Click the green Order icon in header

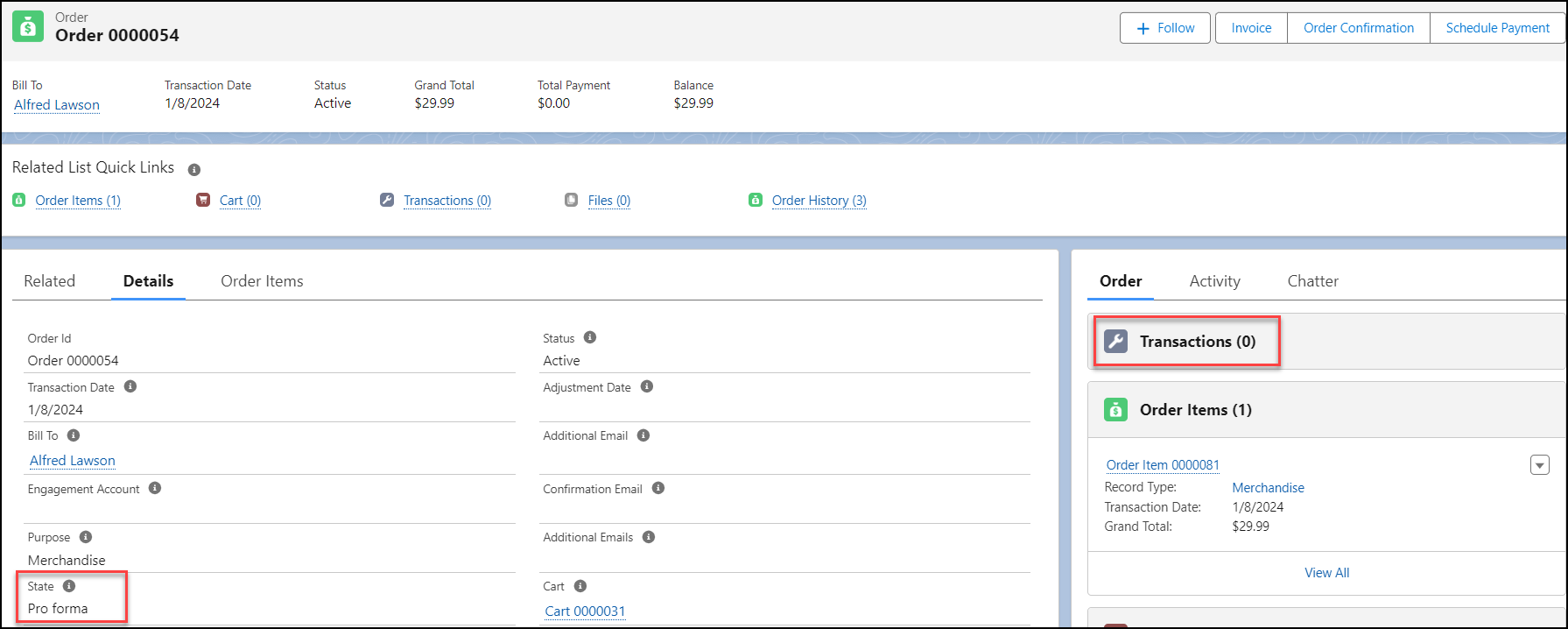tap(27, 27)
